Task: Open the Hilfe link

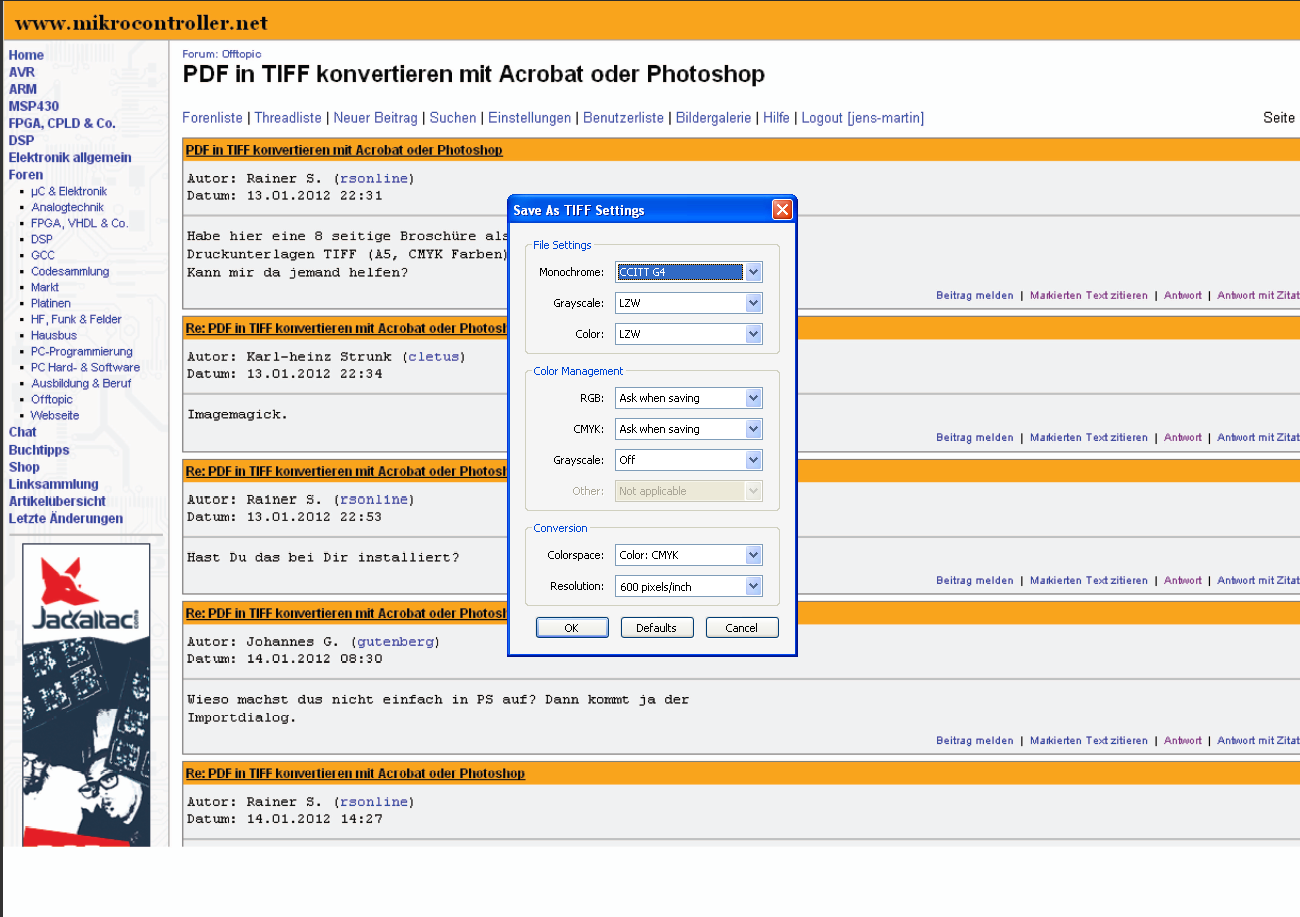Action: [x=776, y=118]
